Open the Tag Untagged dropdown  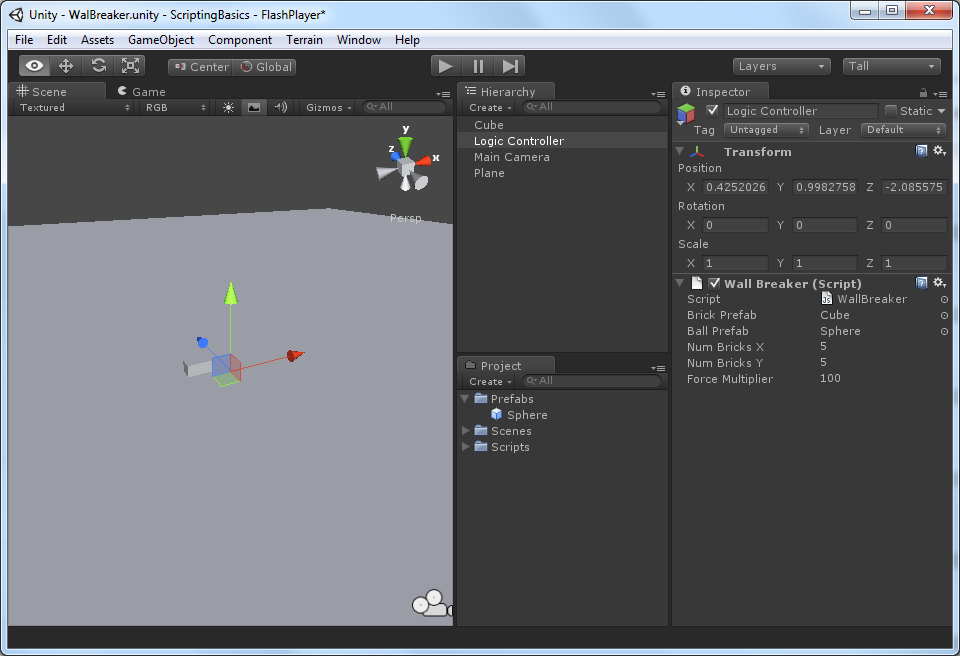pyautogui.click(x=766, y=130)
